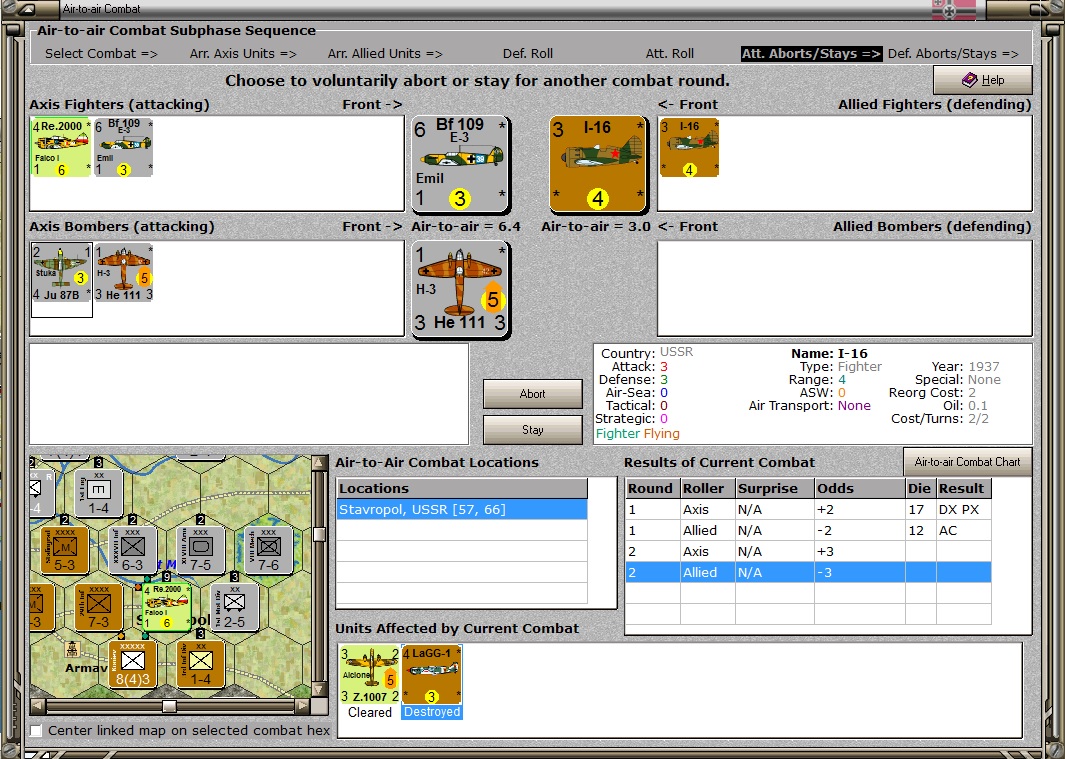Click the Re.2000 air unit on the map
1065x759 pixels.
point(167,607)
